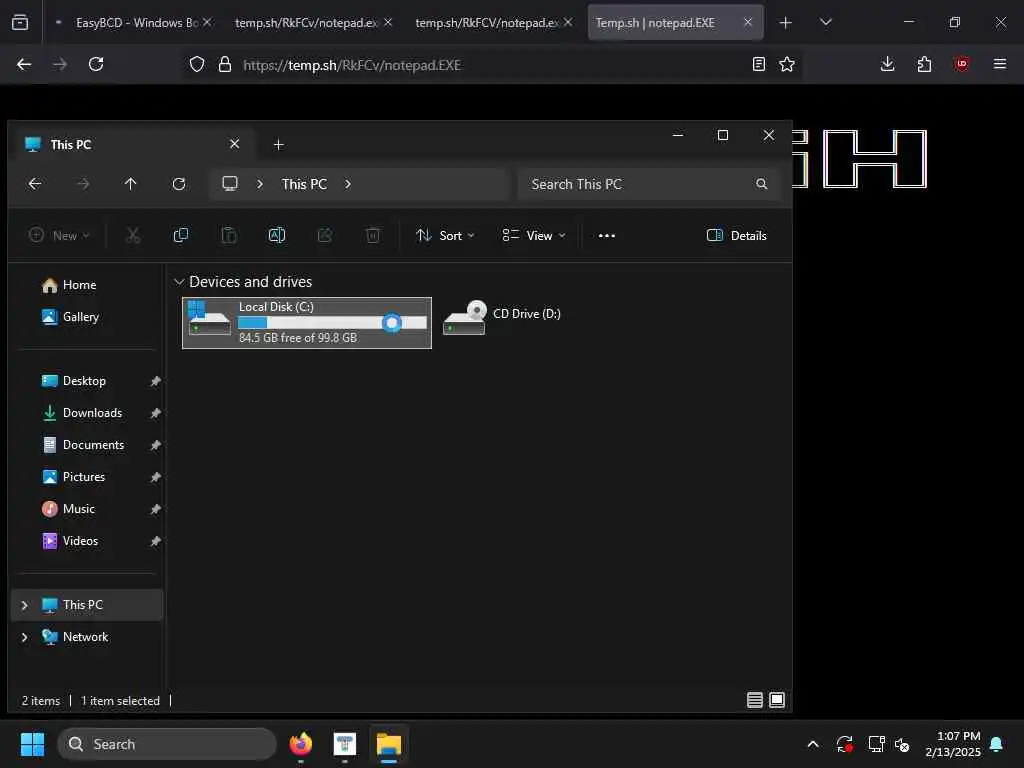Open the View dropdown menu
The width and height of the screenshot is (1024, 768).
click(534, 236)
